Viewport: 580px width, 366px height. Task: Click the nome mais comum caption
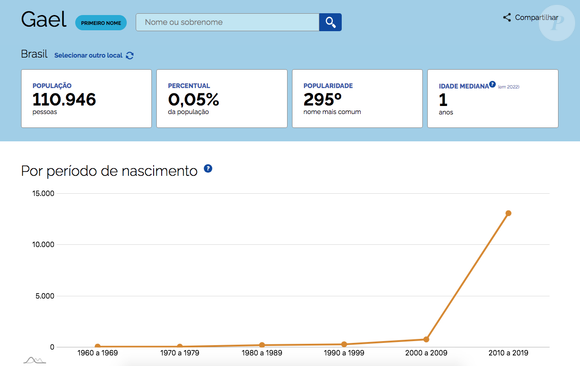(332, 112)
